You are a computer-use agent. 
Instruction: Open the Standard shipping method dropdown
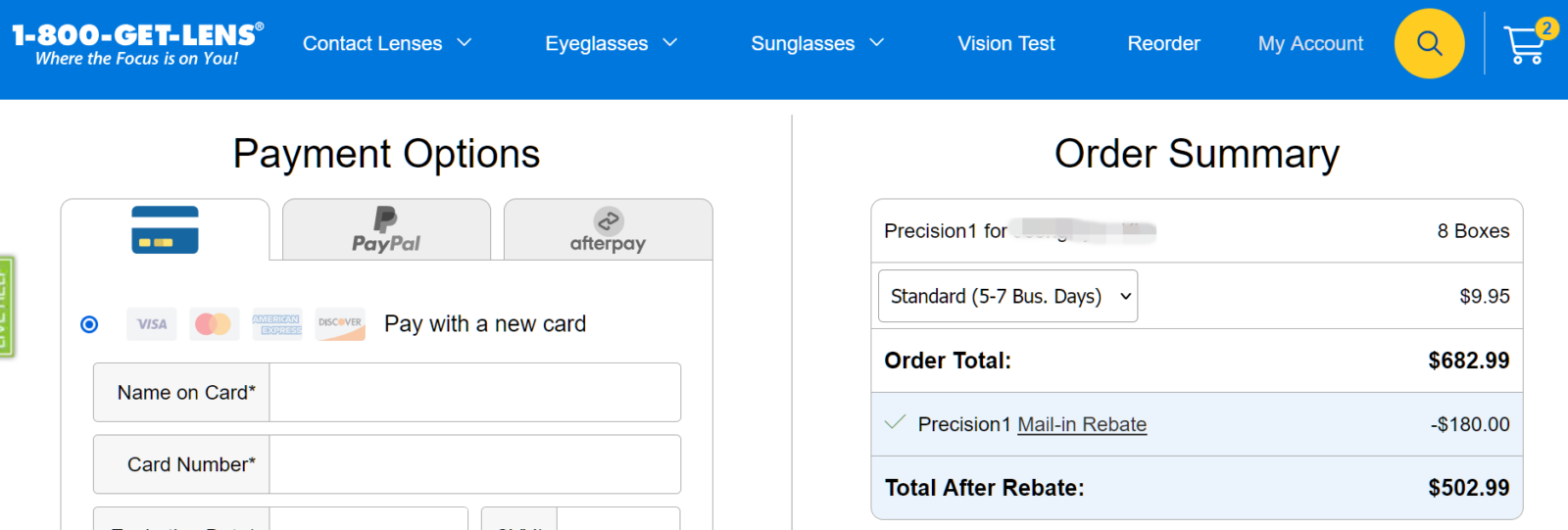coord(1007,296)
